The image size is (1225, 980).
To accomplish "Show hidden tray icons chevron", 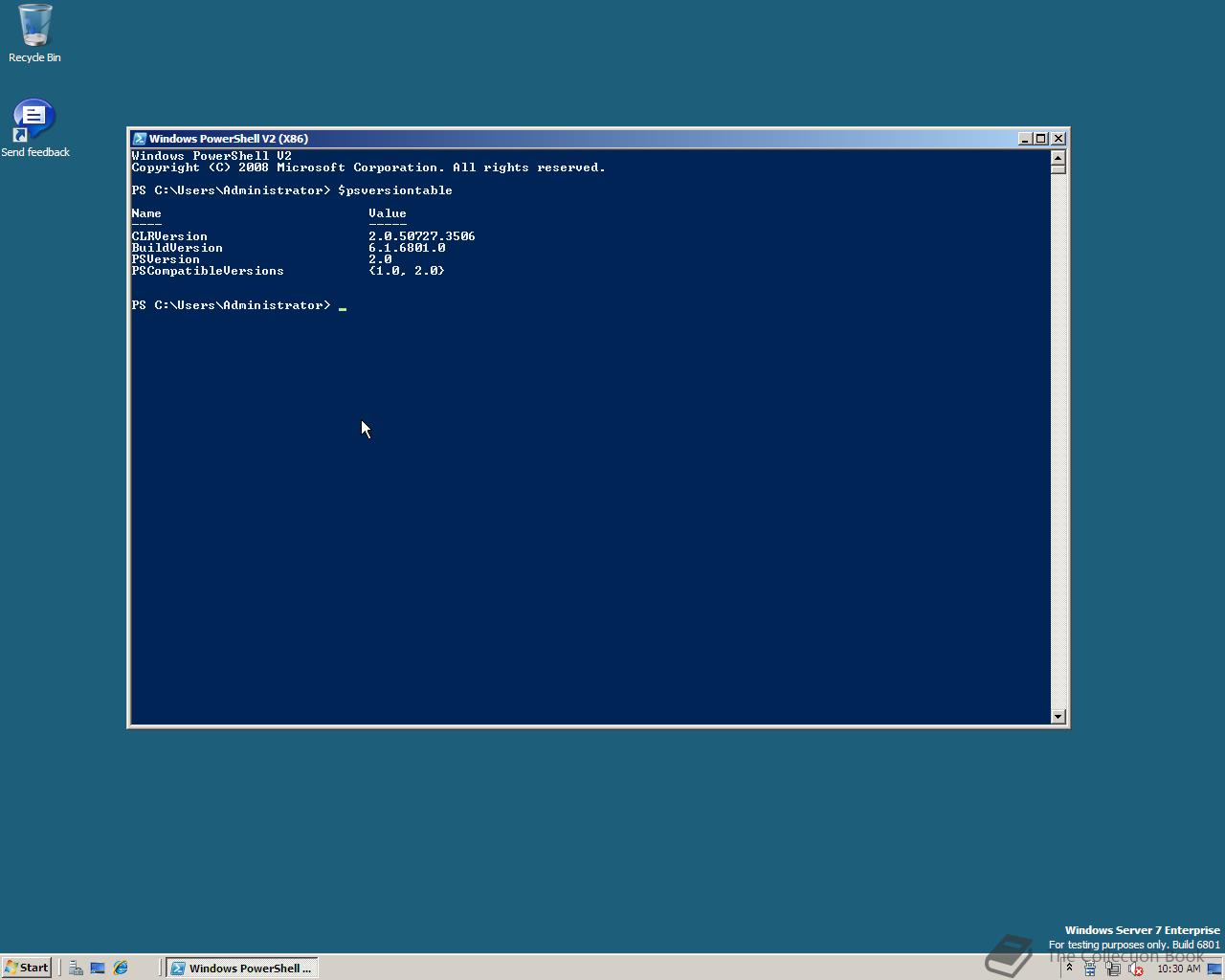I will pos(1070,969).
